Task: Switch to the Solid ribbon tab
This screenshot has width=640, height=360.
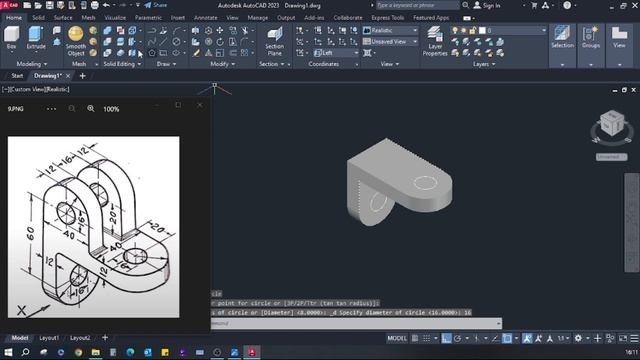Action: pos(38,18)
